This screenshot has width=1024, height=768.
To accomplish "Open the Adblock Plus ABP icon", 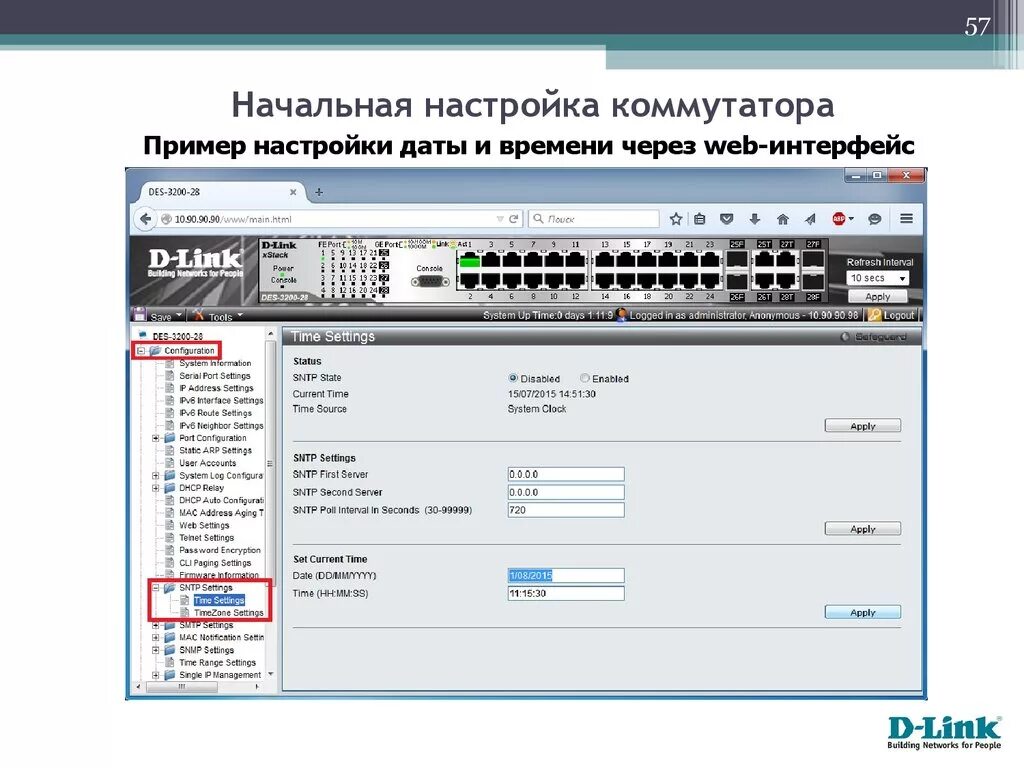I will (x=839, y=219).
